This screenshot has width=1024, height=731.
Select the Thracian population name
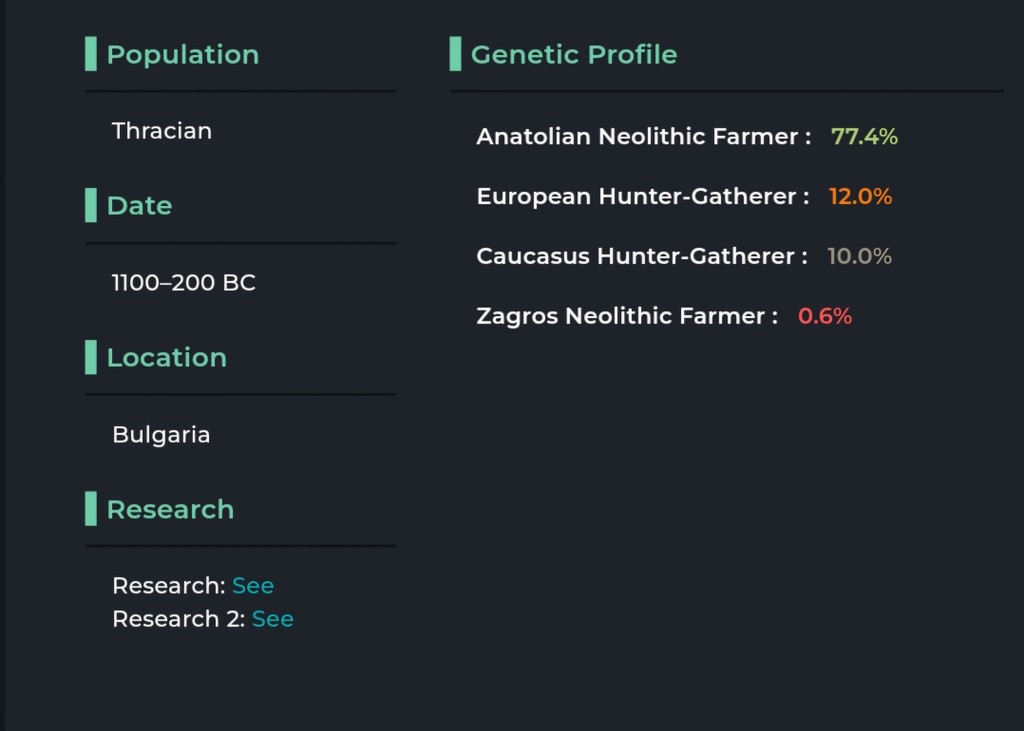pyautogui.click(x=162, y=131)
